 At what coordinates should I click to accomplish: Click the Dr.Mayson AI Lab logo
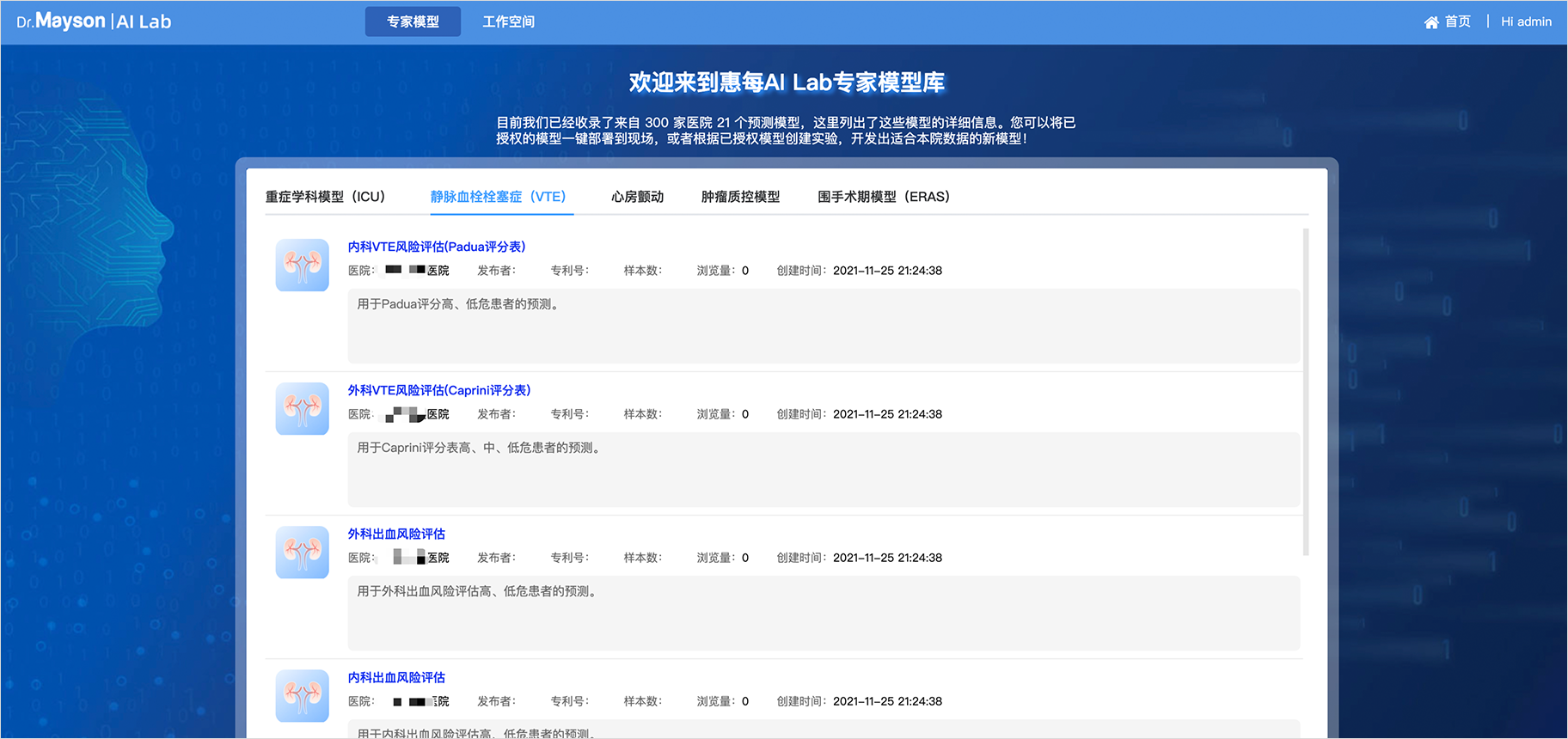[94, 21]
